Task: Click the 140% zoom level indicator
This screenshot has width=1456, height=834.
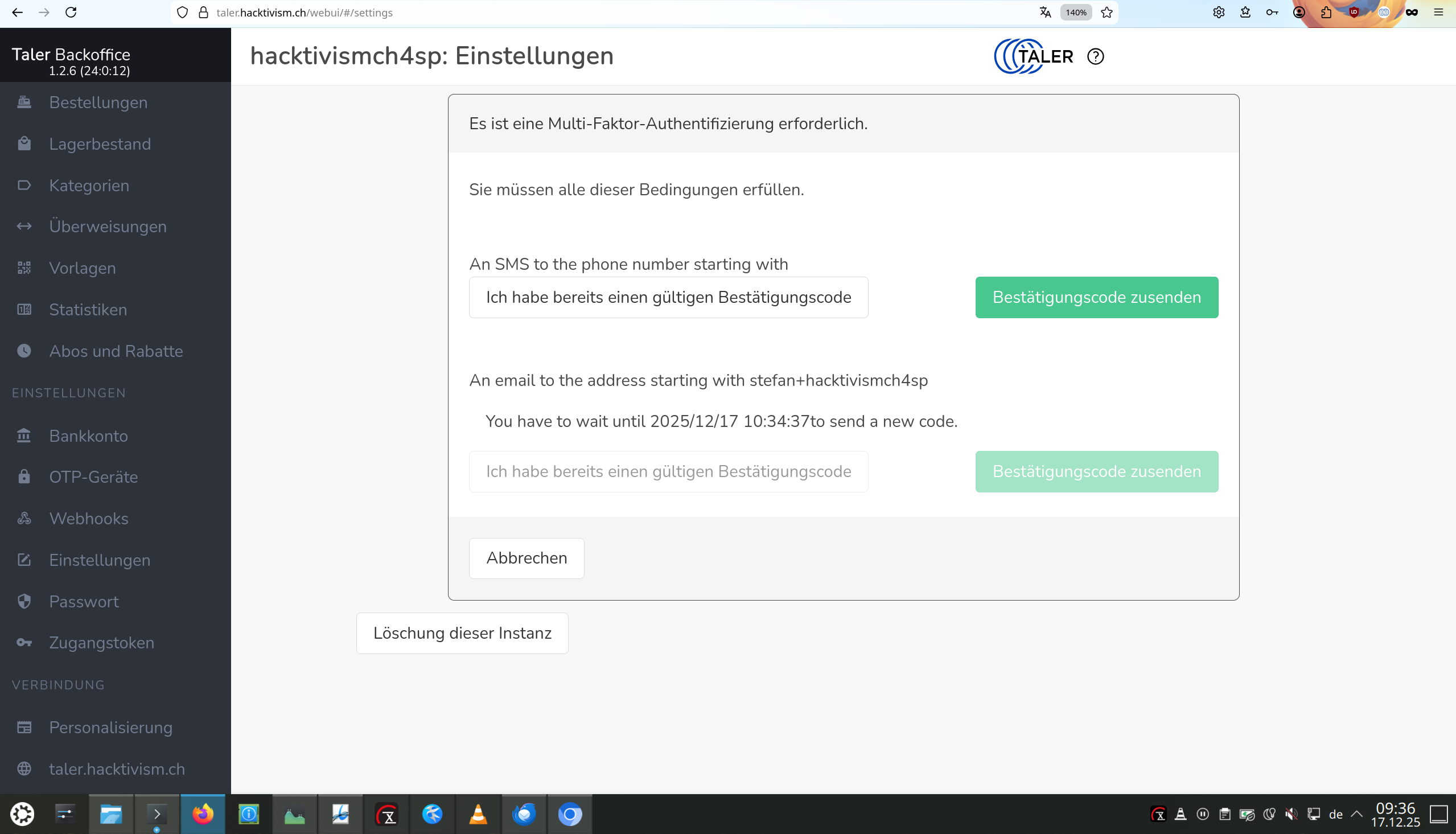Action: (x=1075, y=13)
